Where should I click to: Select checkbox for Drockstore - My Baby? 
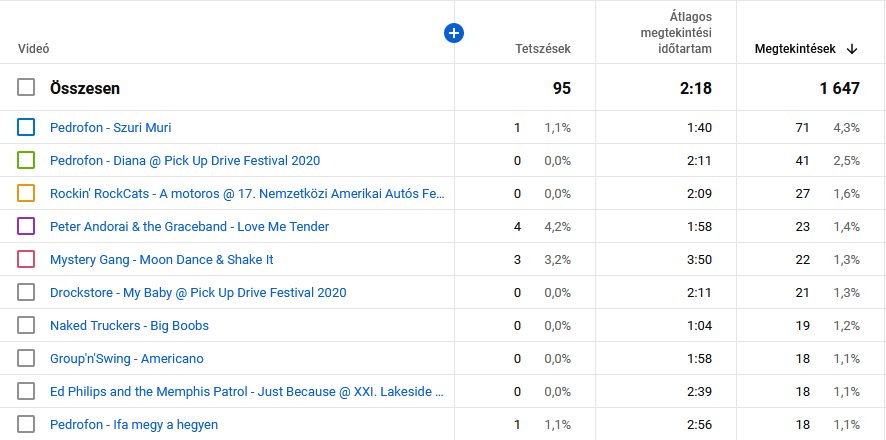click(26, 292)
